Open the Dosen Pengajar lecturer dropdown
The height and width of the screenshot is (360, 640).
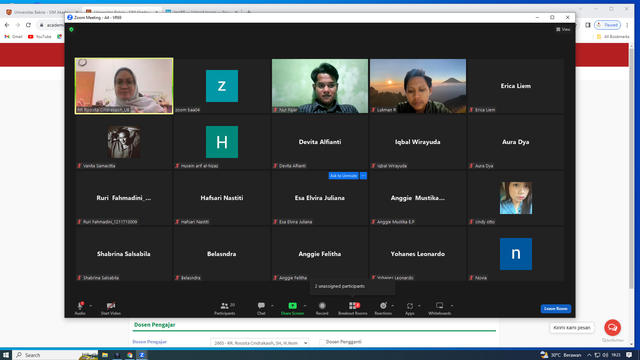(x=260, y=343)
